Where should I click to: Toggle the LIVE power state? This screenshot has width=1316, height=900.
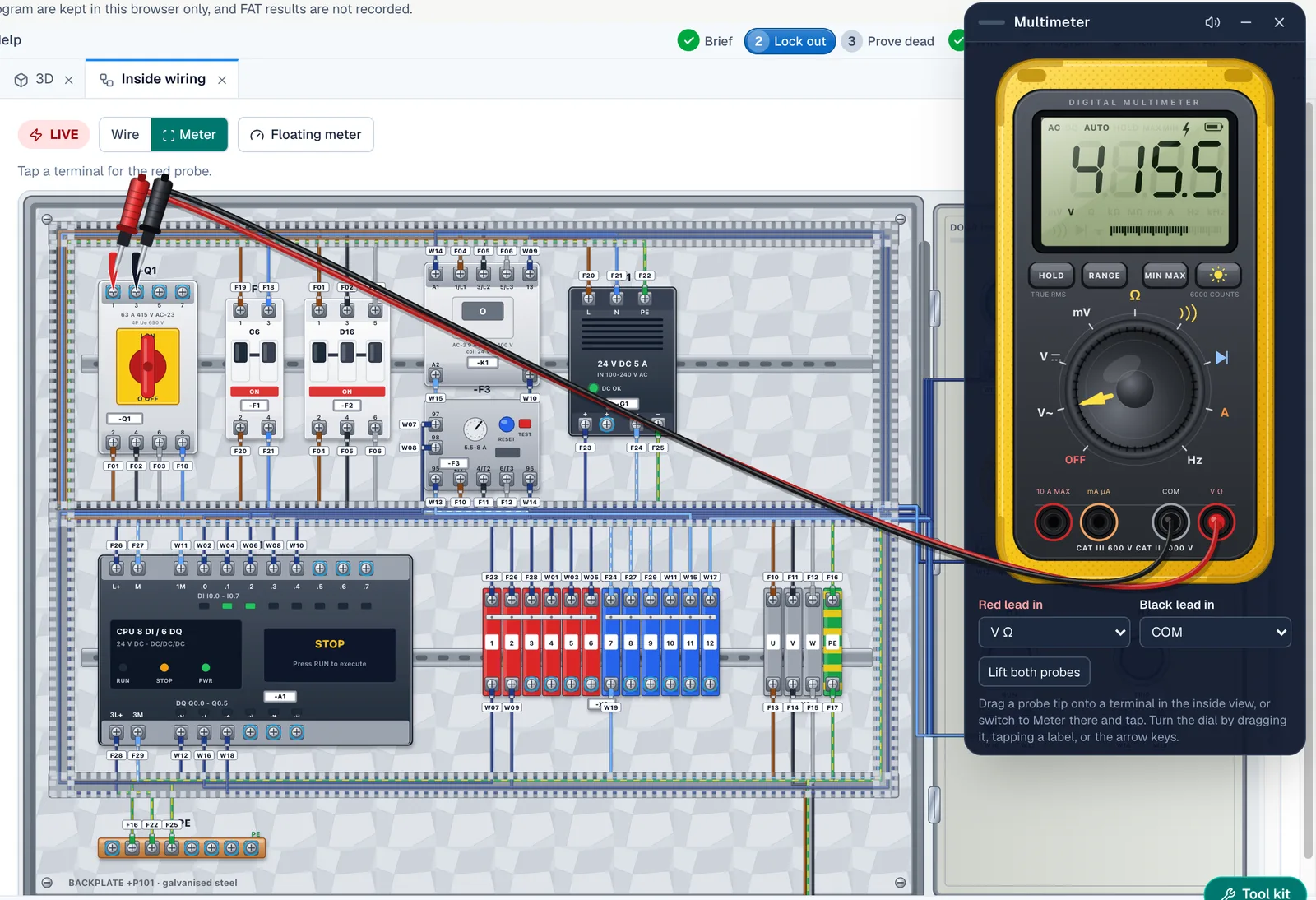pyautogui.click(x=54, y=134)
